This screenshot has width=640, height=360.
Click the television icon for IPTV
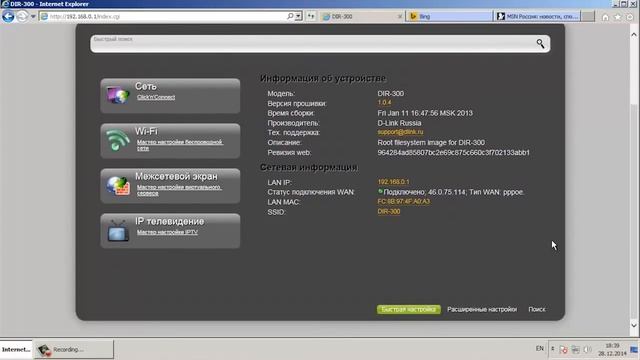(118, 231)
